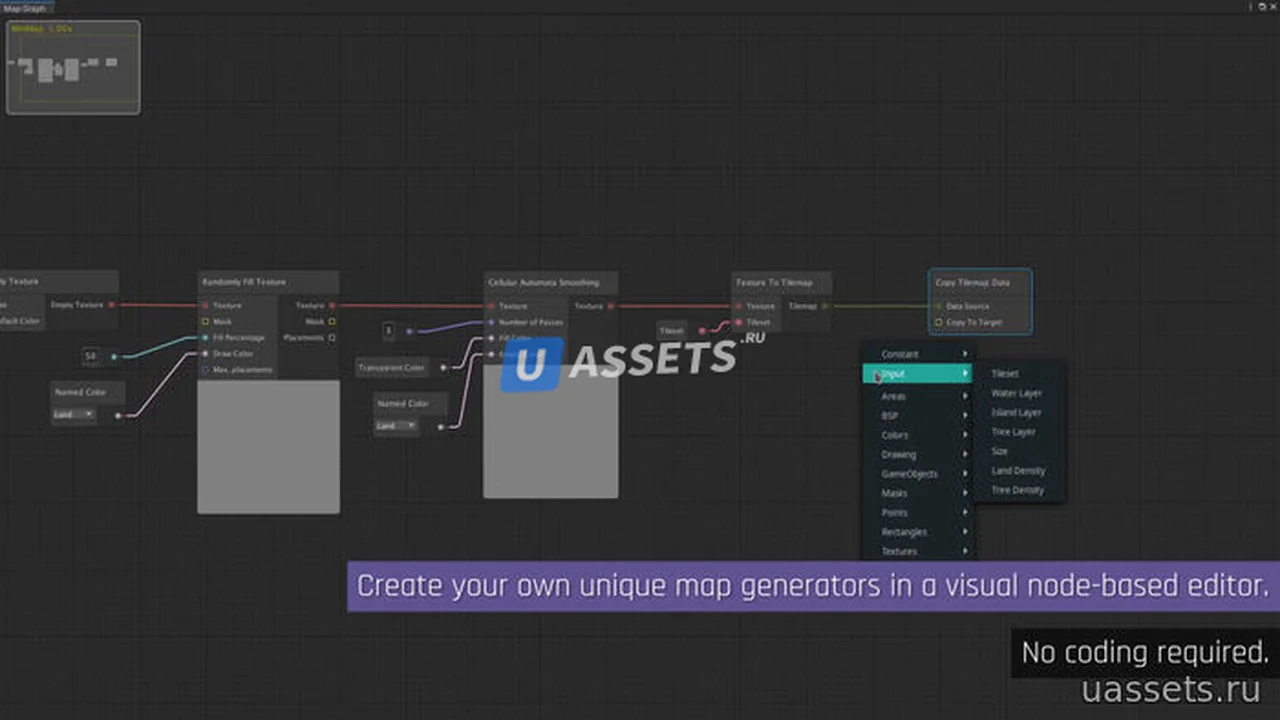Click Mask output port of Randomly Fill Texture
The height and width of the screenshot is (720, 1280).
pos(332,322)
